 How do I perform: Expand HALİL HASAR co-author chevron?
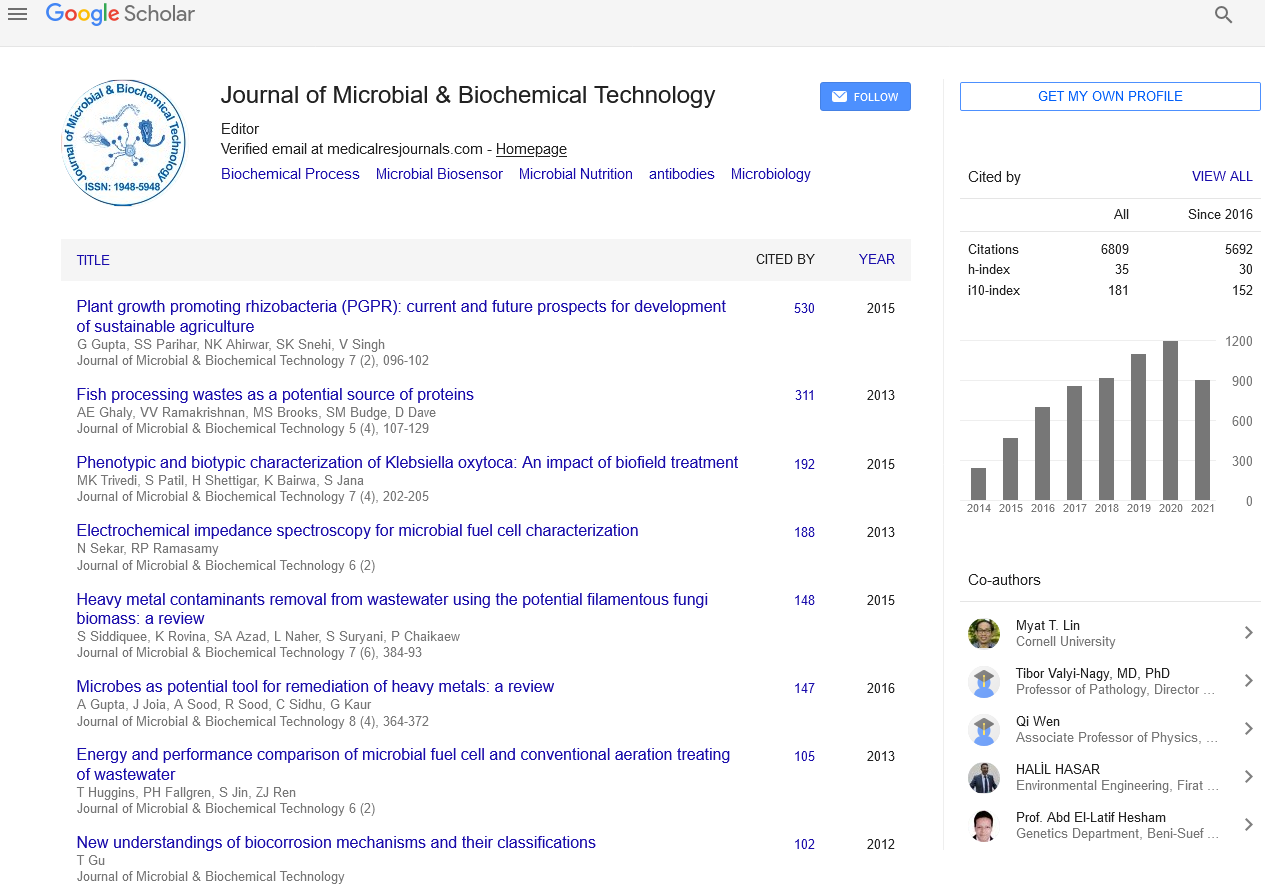click(1248, 777)
